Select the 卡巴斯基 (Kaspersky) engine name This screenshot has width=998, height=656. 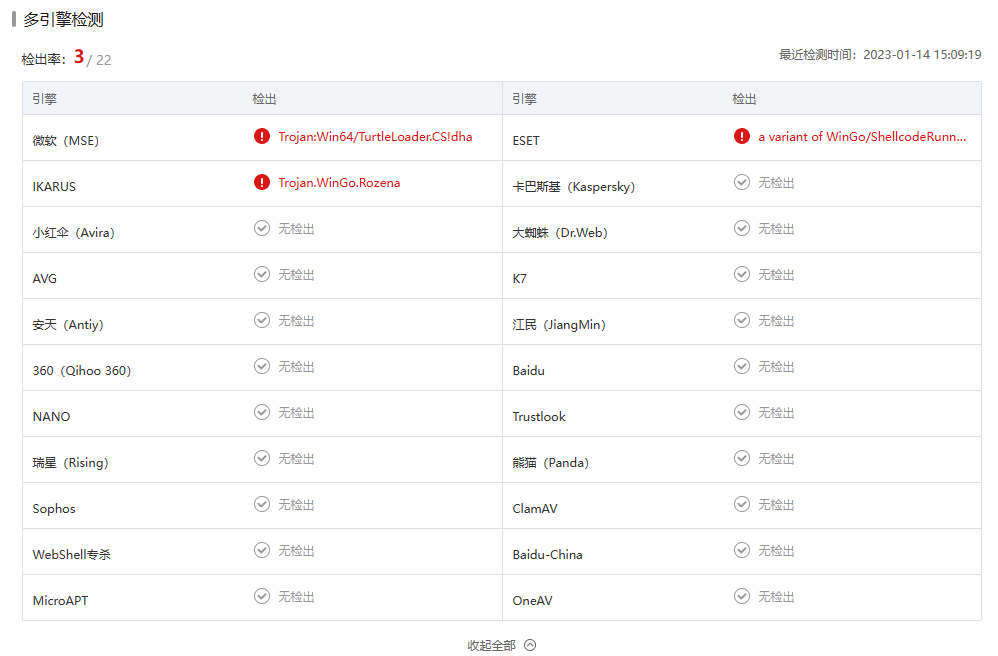pyautogui.click(x=573, y=186)
